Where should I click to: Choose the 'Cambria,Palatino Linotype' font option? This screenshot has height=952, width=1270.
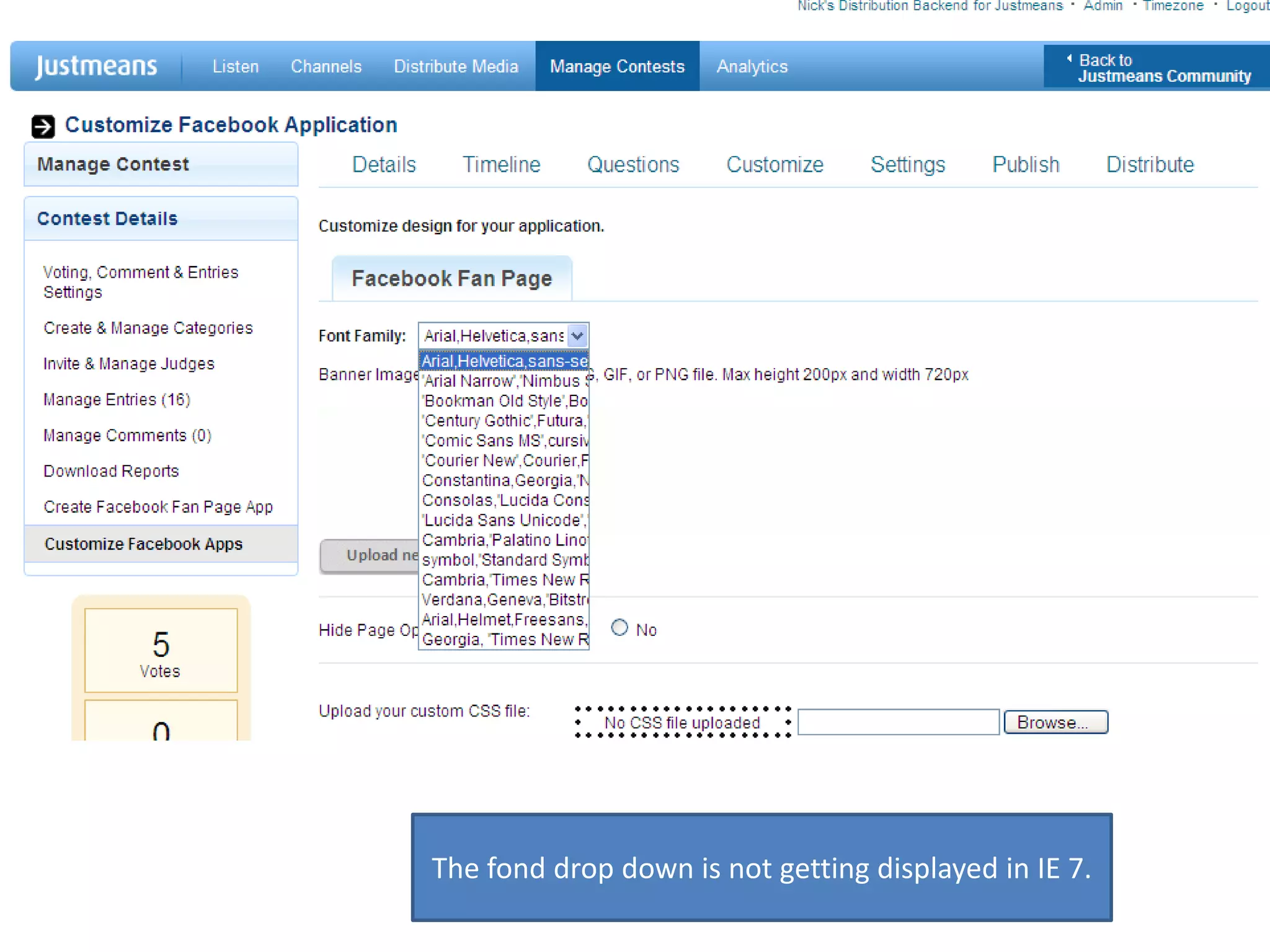[x=504, y=540]
